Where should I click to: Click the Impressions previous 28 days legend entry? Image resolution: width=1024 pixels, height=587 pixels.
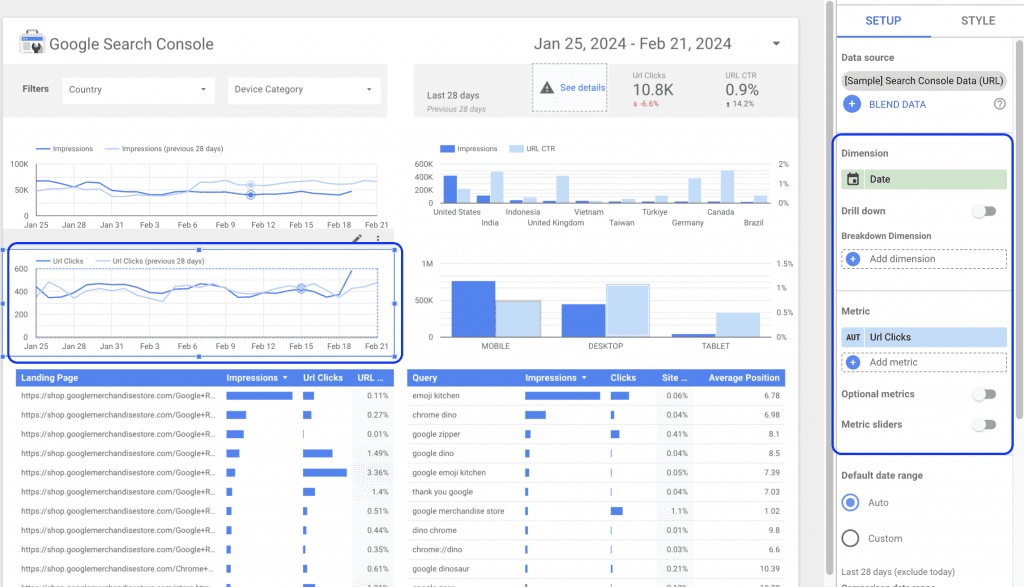[164, 149]
